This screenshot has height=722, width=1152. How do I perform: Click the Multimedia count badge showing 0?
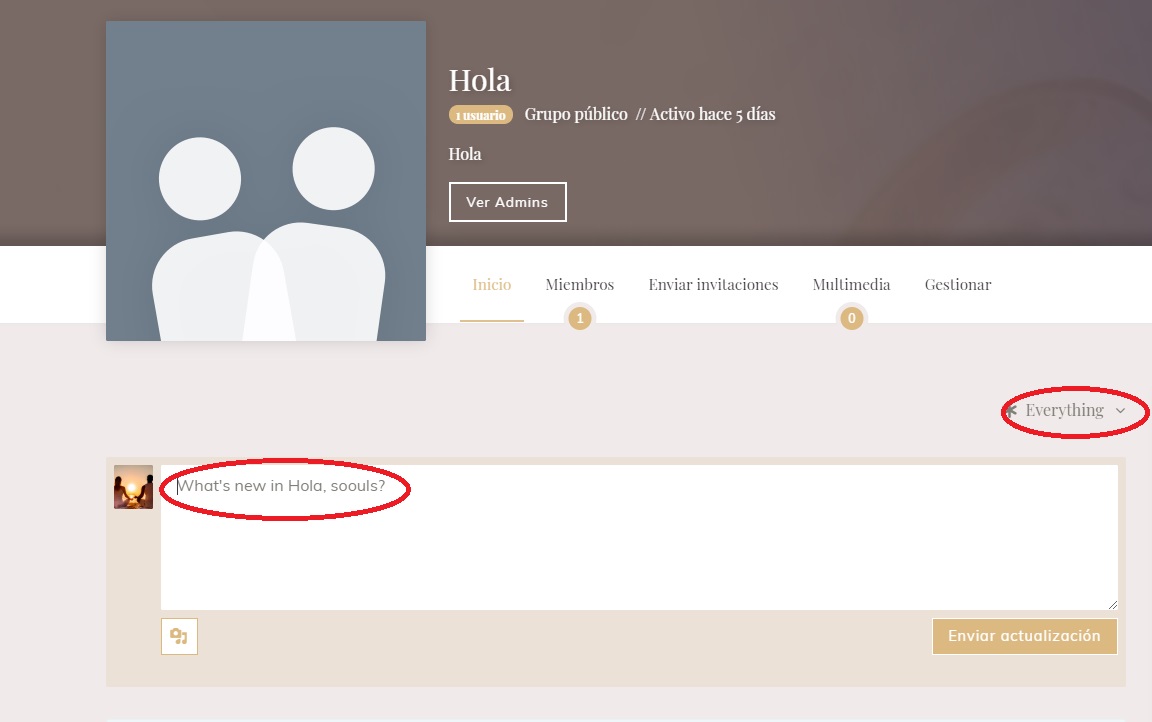852,318
